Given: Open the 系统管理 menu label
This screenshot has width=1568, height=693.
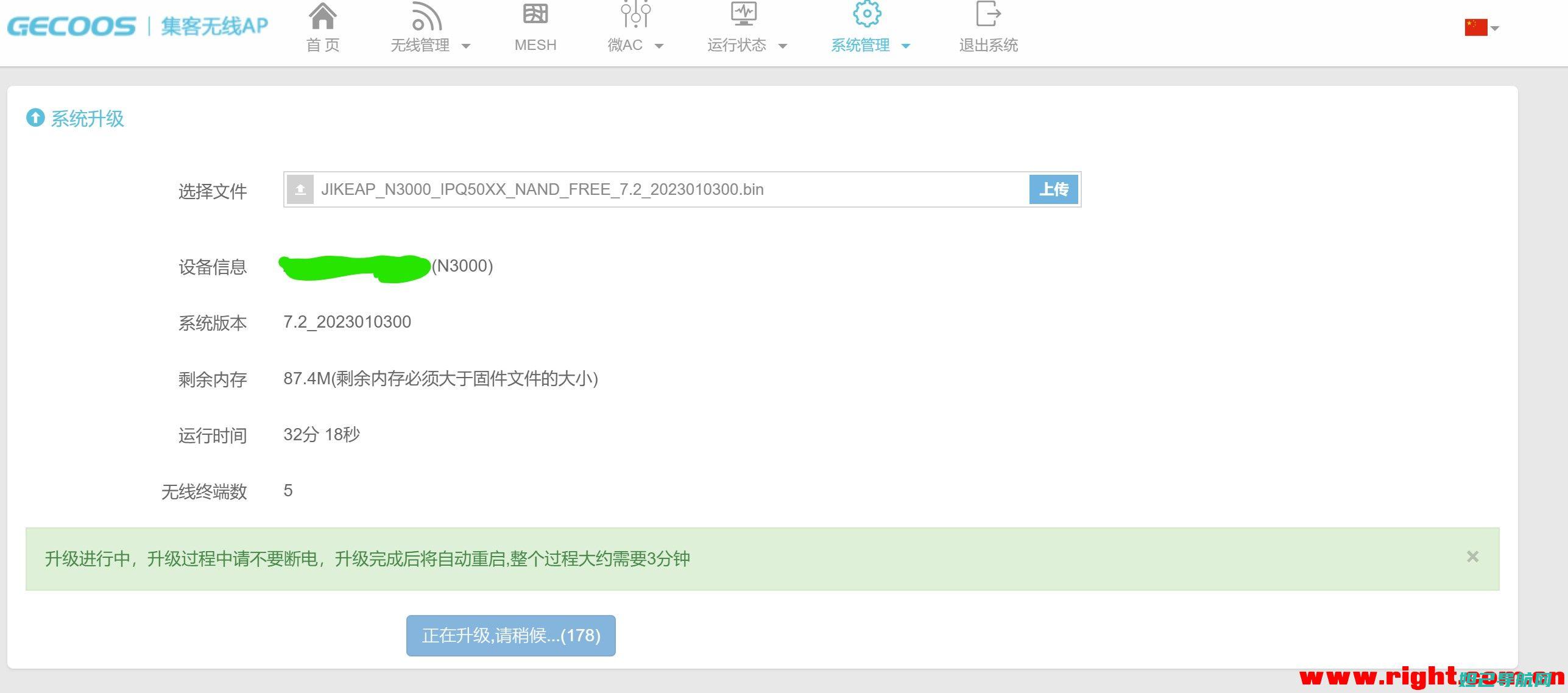Looking at the screenshot, I should point(860,45).
